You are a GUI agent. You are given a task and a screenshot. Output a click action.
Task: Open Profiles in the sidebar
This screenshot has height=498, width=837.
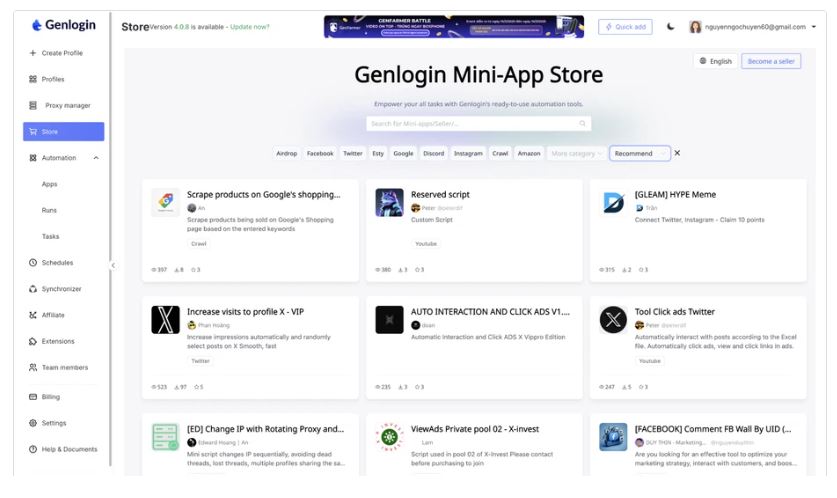(53, 79)
